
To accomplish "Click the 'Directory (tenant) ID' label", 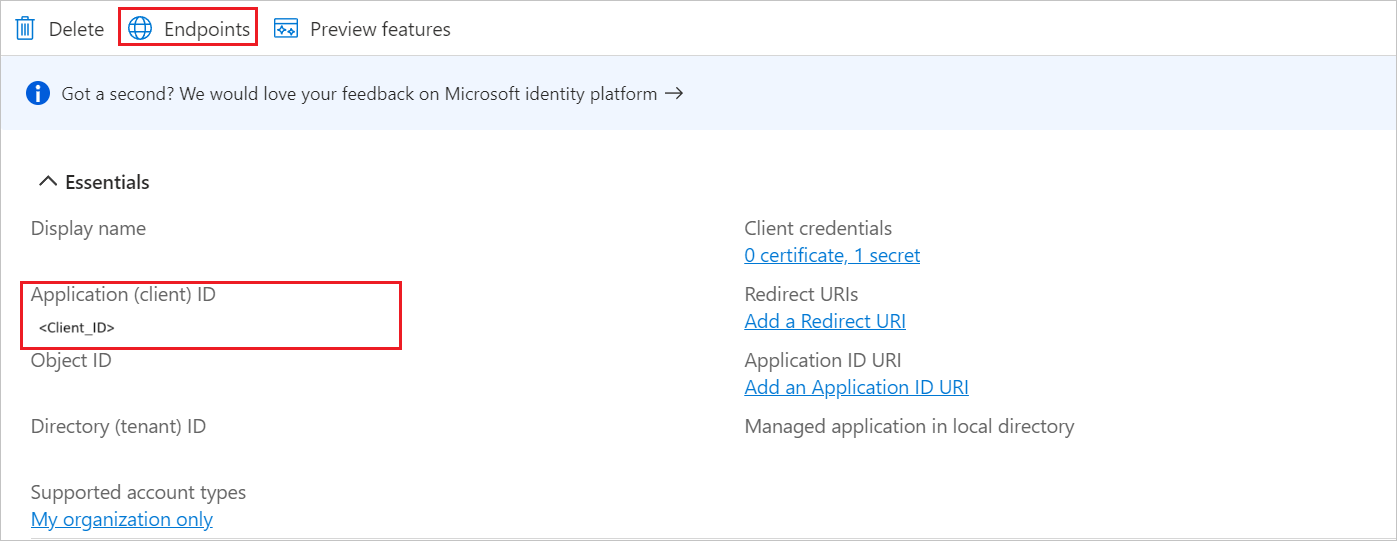I will pyautogui.click(x=118, y=426).
